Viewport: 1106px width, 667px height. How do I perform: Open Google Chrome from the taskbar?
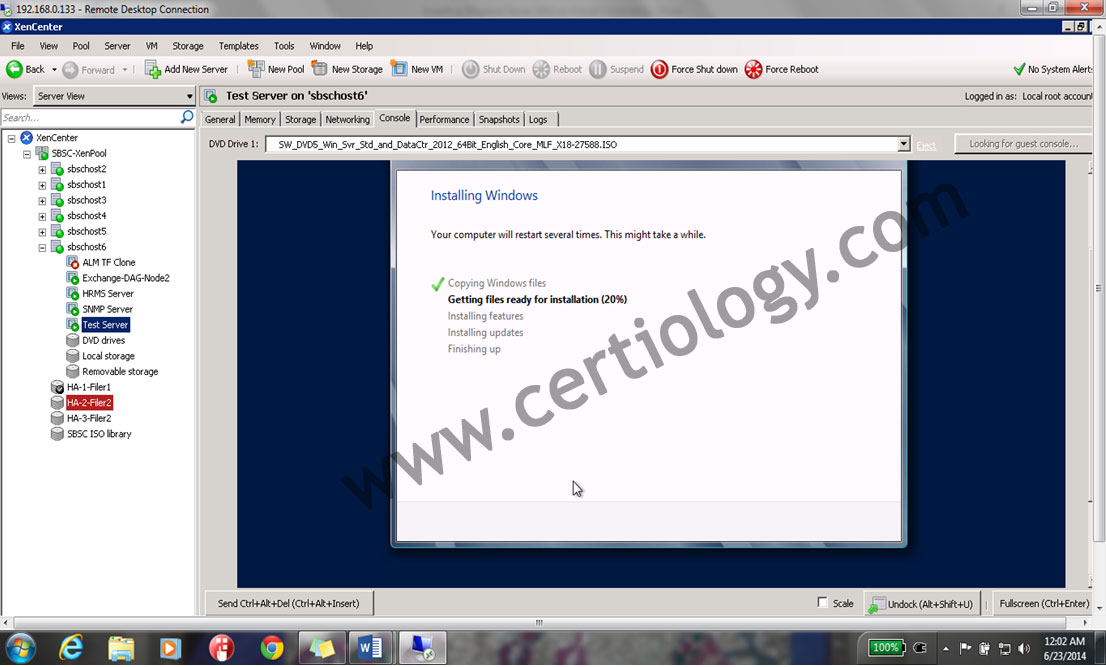272,647
